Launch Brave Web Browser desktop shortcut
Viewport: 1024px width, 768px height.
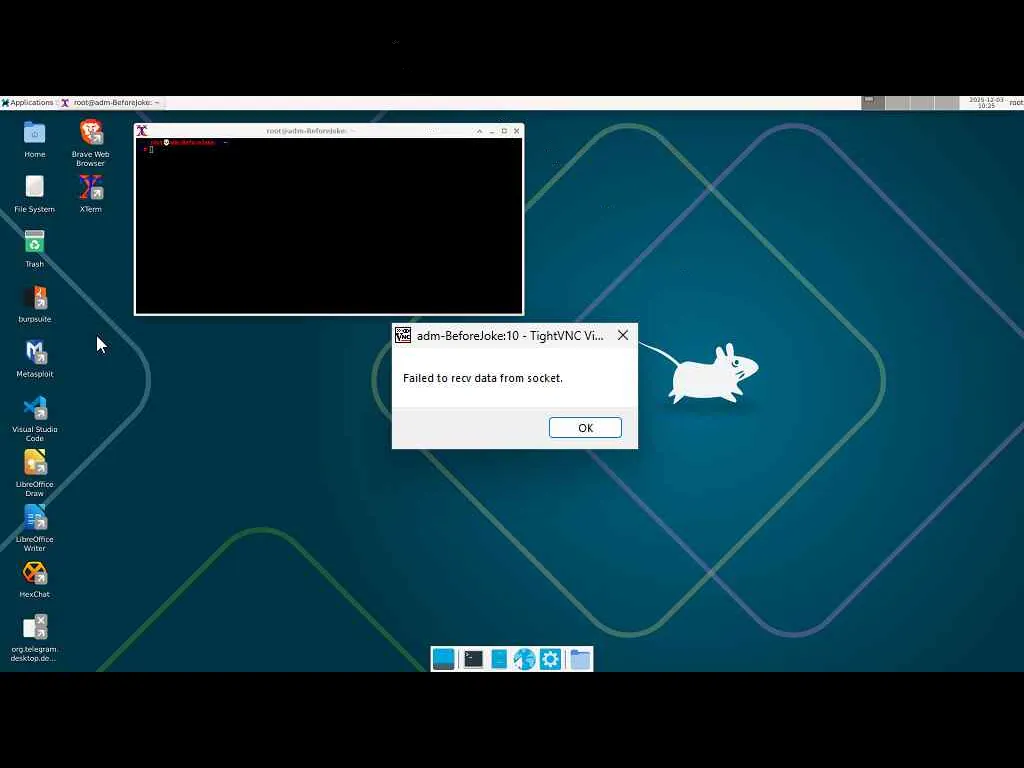coord(91,142)
